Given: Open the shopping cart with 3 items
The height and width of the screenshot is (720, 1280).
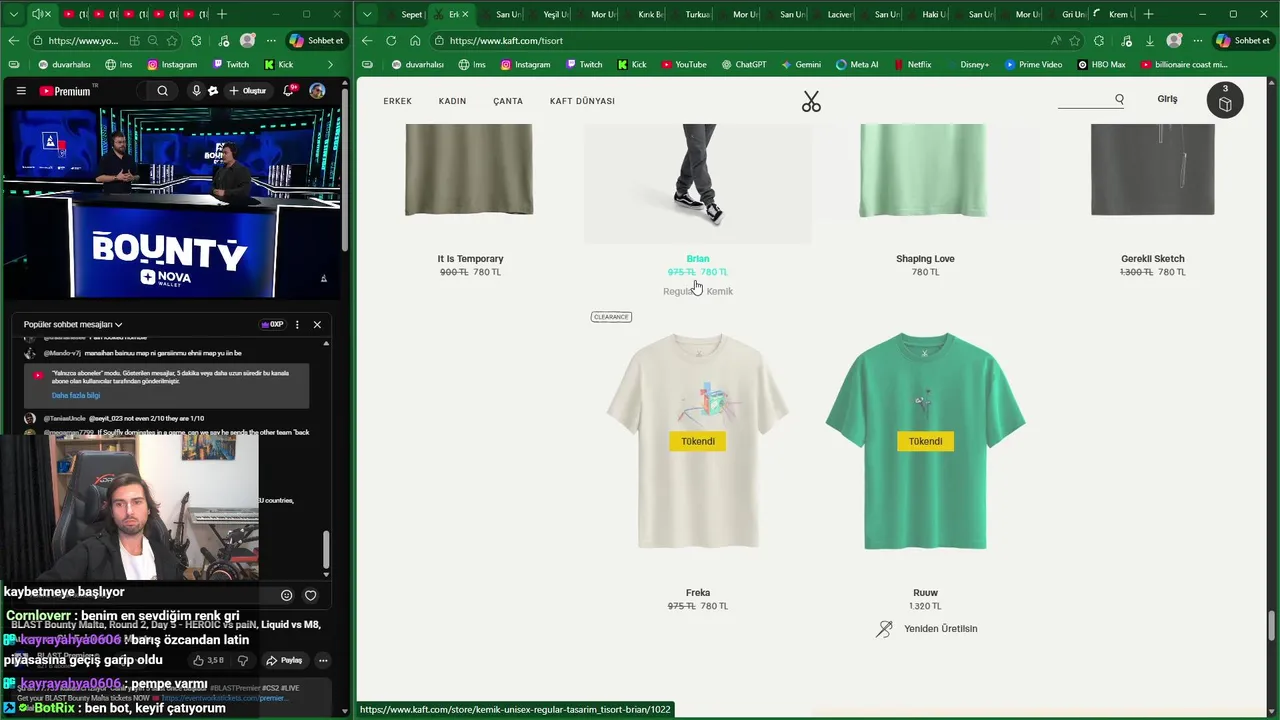Looking at the screenshot, I should tap(1225, 101).
